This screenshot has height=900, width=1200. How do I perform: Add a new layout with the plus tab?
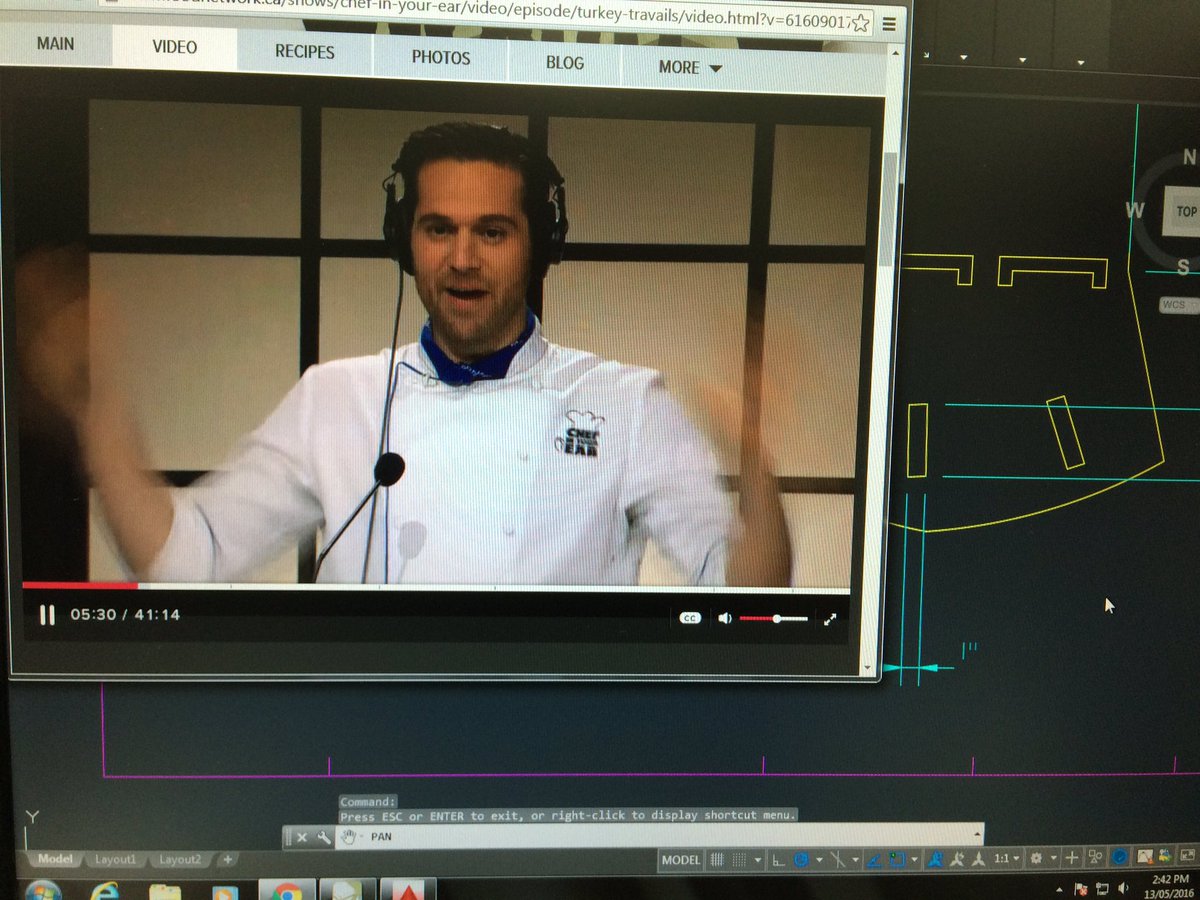[227, 859]
